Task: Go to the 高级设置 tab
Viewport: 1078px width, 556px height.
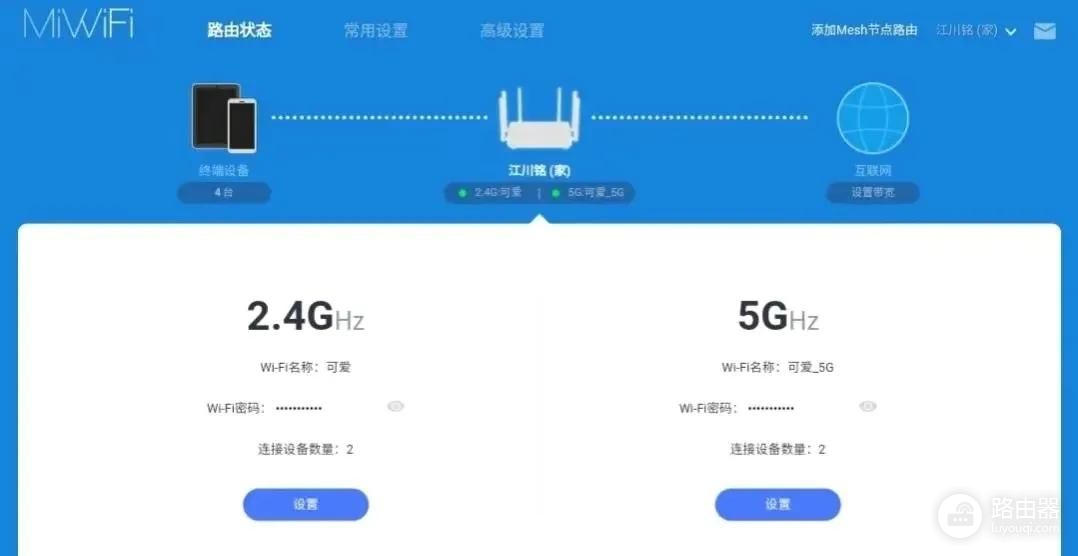Action: point(512,30)
